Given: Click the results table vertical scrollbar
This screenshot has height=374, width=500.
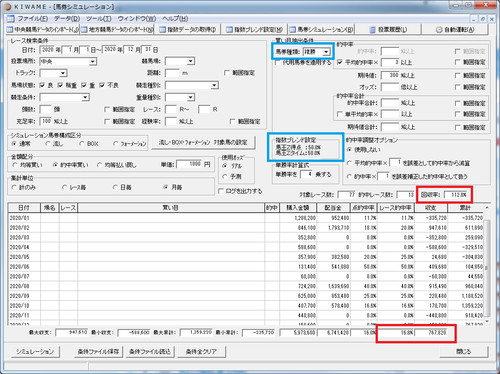Looking at the screenshot, I should (487, 264).
